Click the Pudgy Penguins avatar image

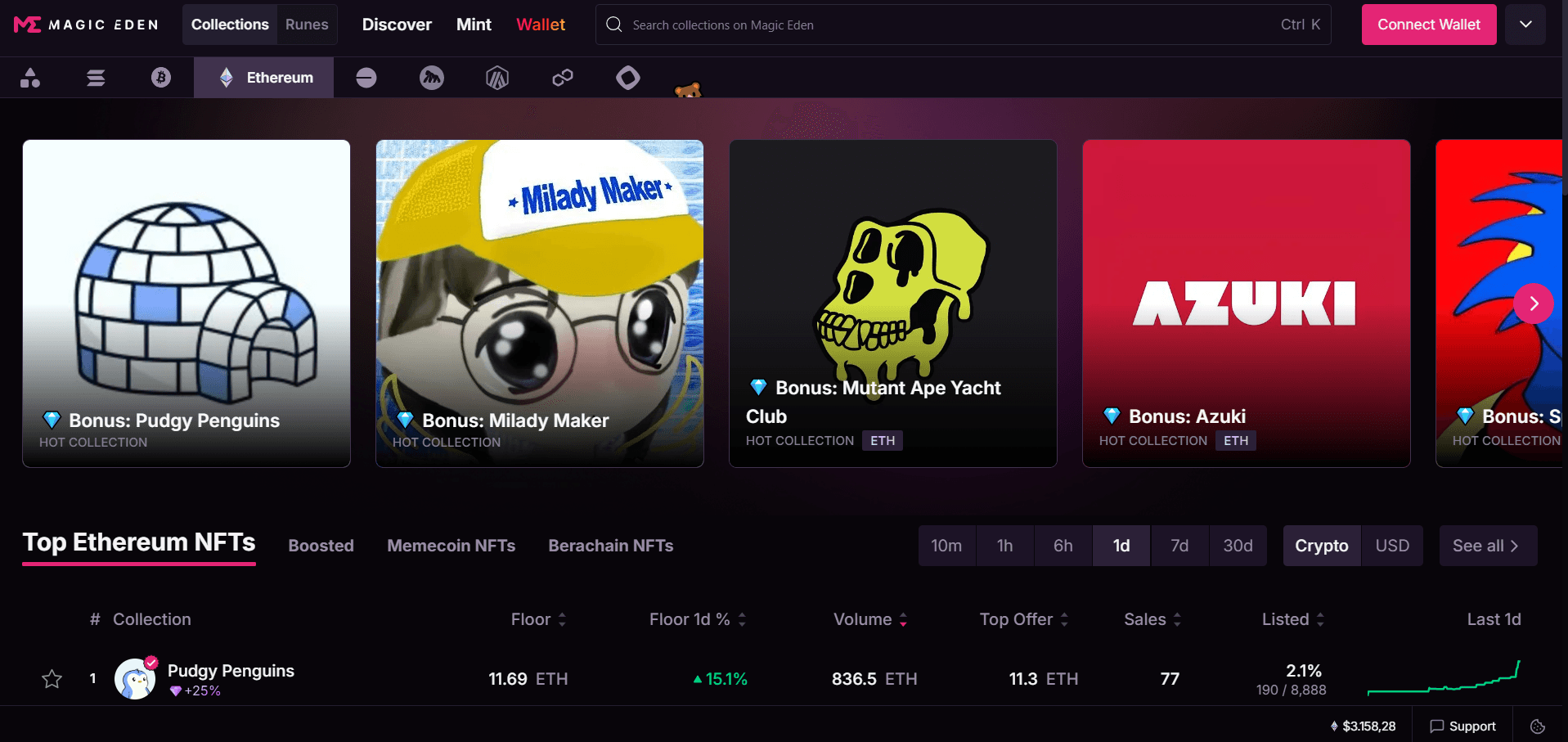pos(135,679)
